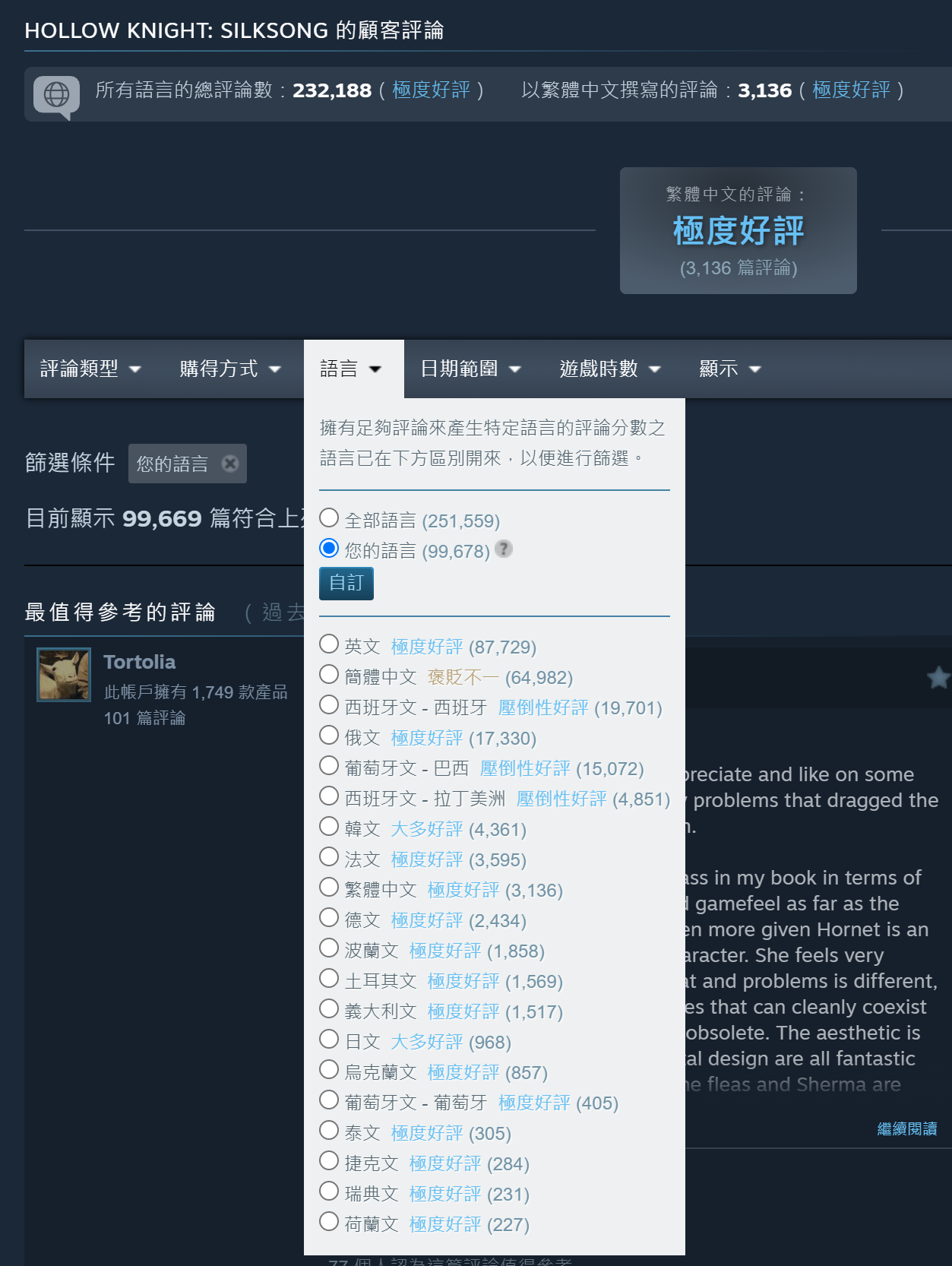This screenshot has height=1266, width=952.
Task: Expand the 日期範圍 filter dropdown
Action: (x=470, y=369)
